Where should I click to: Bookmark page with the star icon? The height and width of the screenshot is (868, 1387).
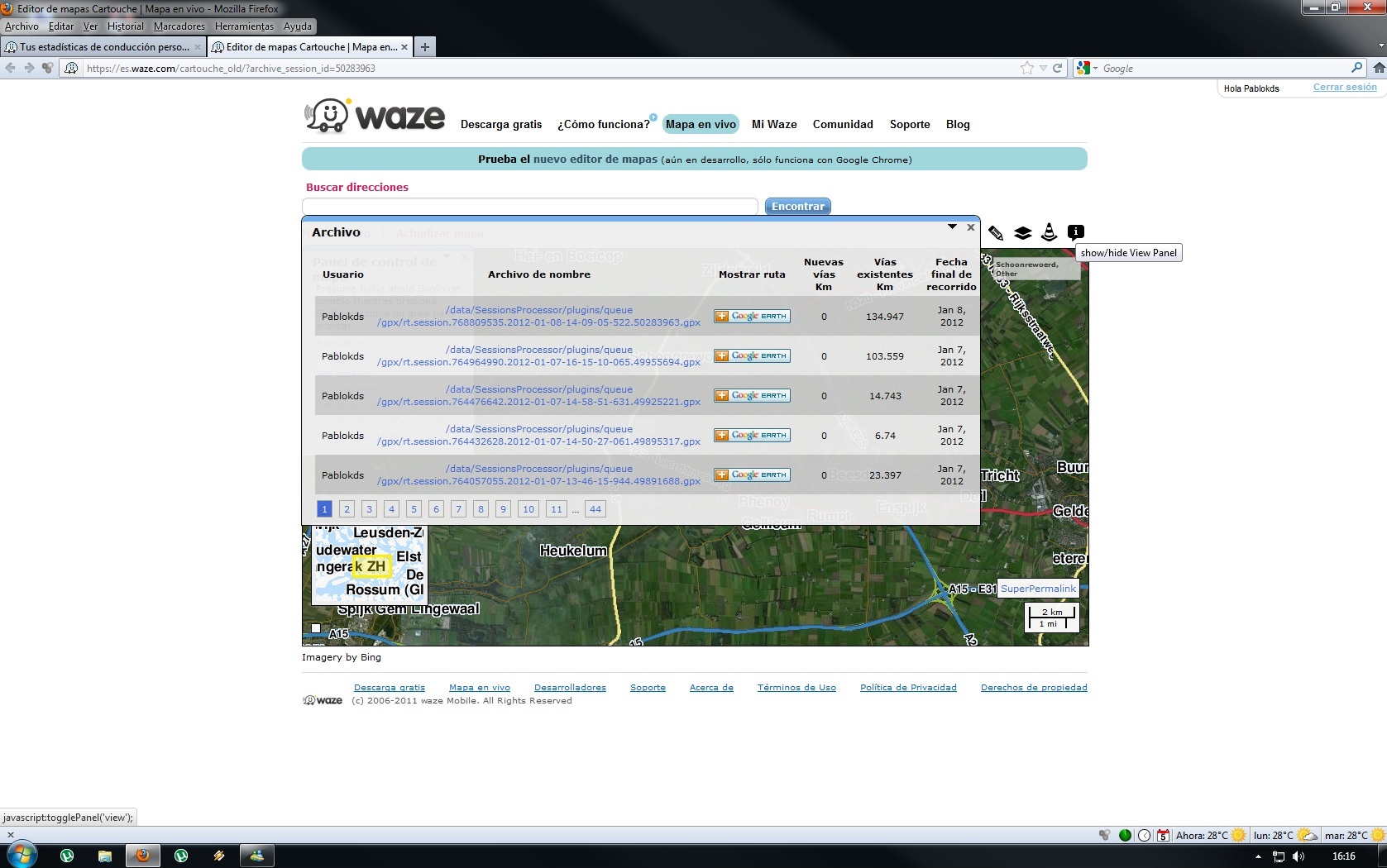point(1026,69)
